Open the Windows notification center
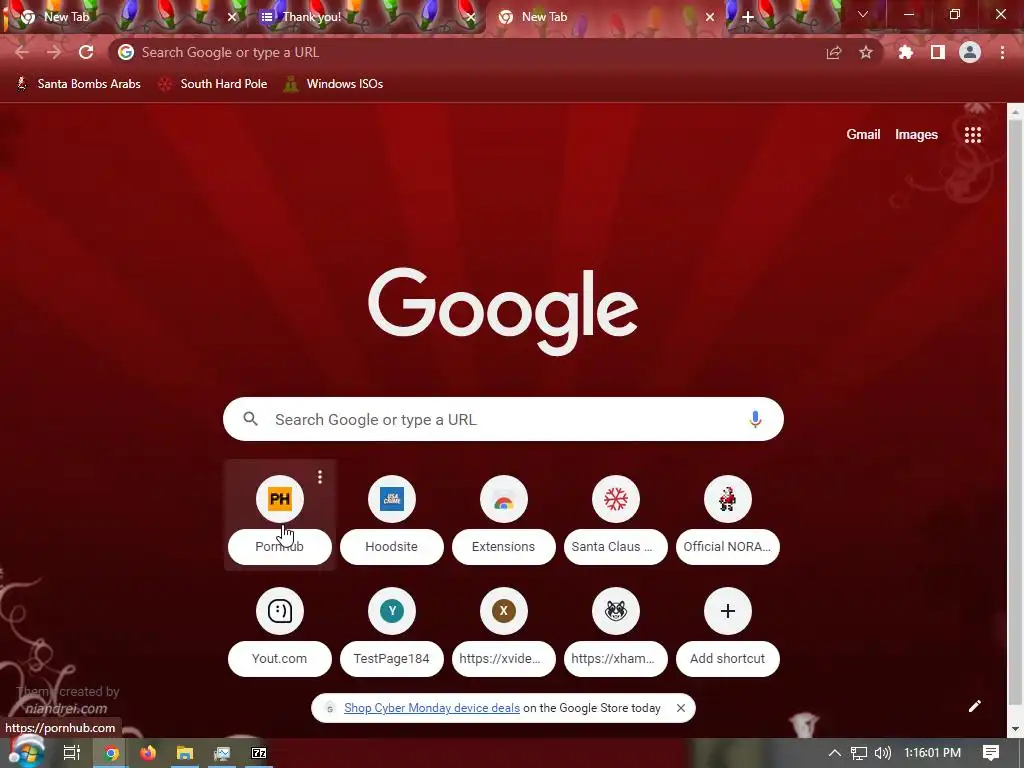The image size is (1024, 768). 991,753
